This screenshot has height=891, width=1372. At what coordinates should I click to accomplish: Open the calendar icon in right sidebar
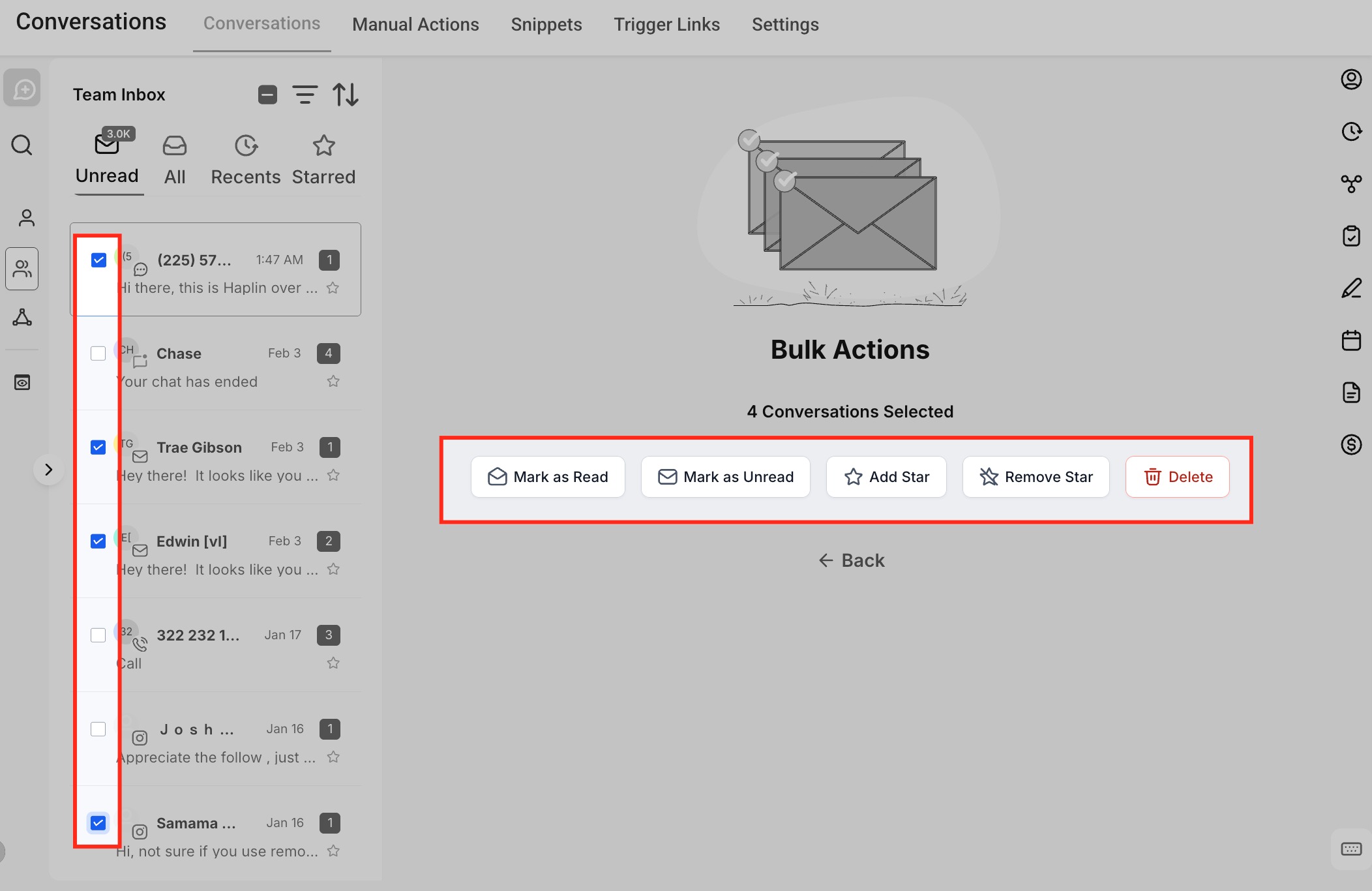[x=1351, y=340]
